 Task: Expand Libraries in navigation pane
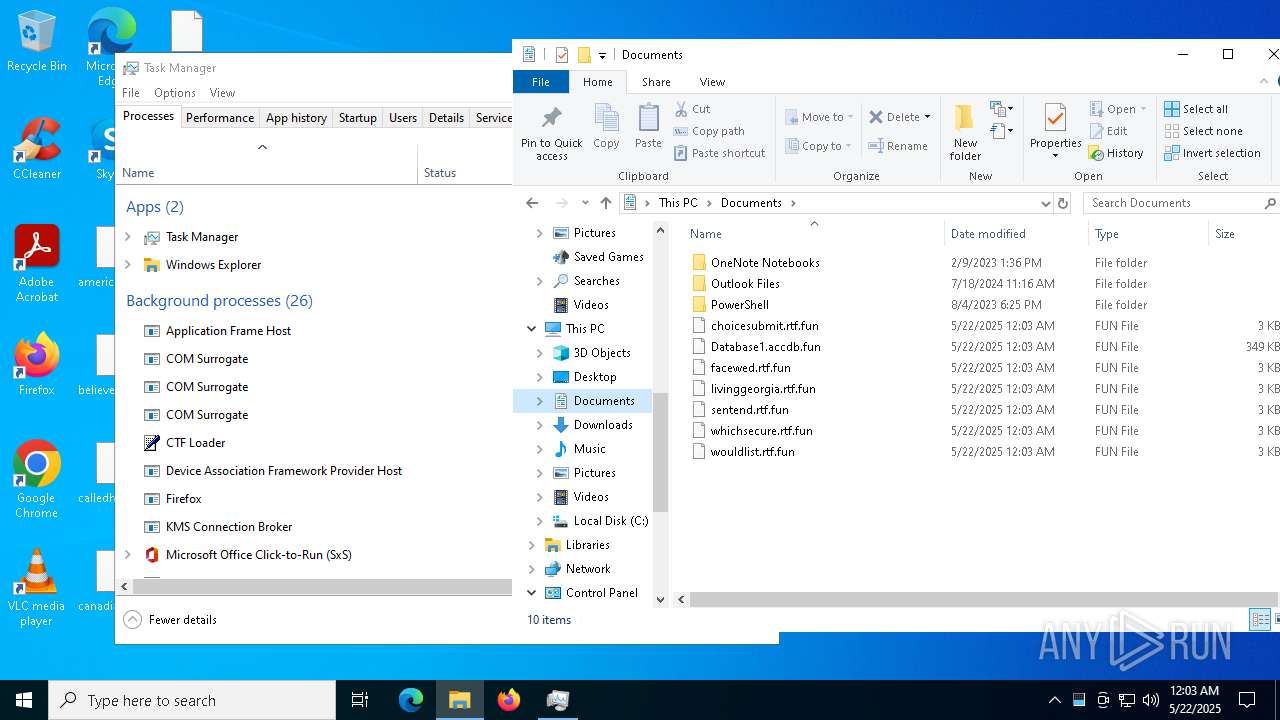[x=532, y=545]
